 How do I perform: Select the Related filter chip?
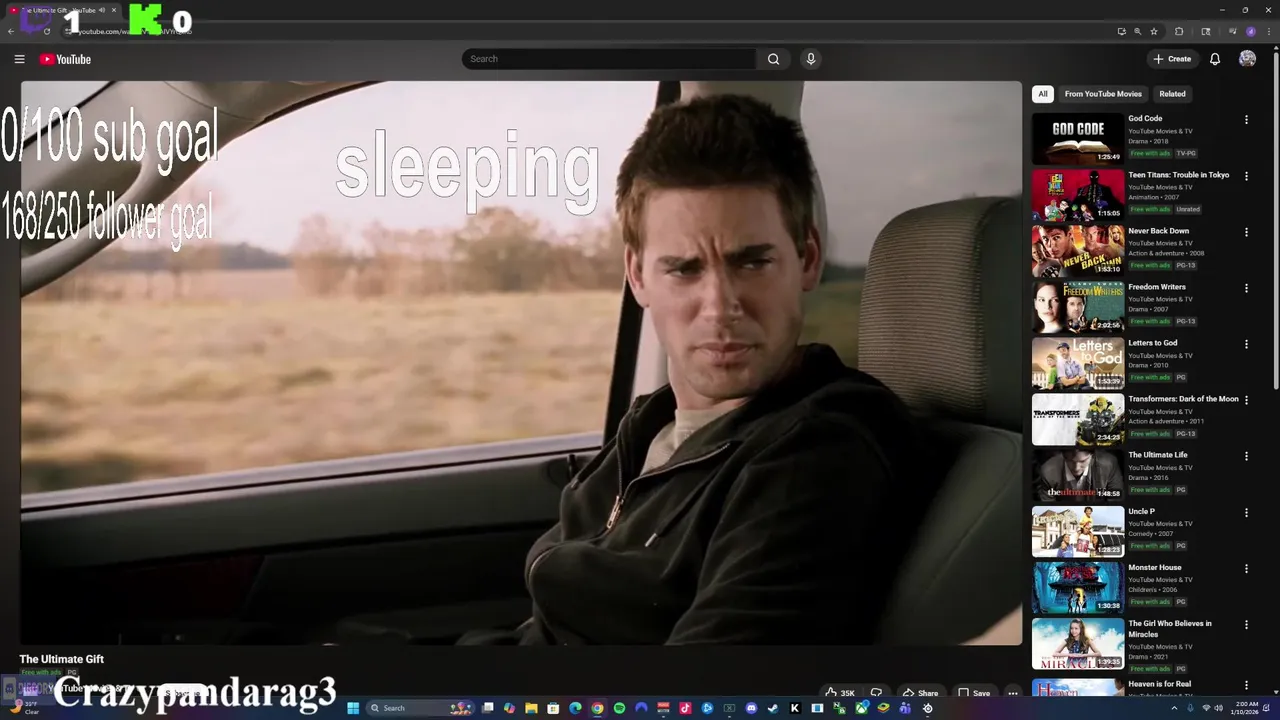1172,94
